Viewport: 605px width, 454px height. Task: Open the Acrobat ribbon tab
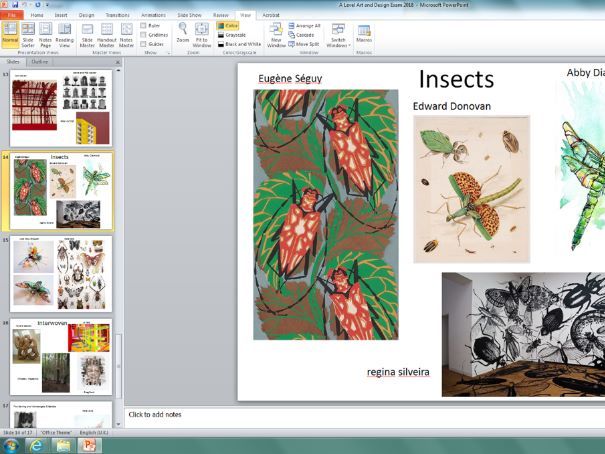click(271, 15)
